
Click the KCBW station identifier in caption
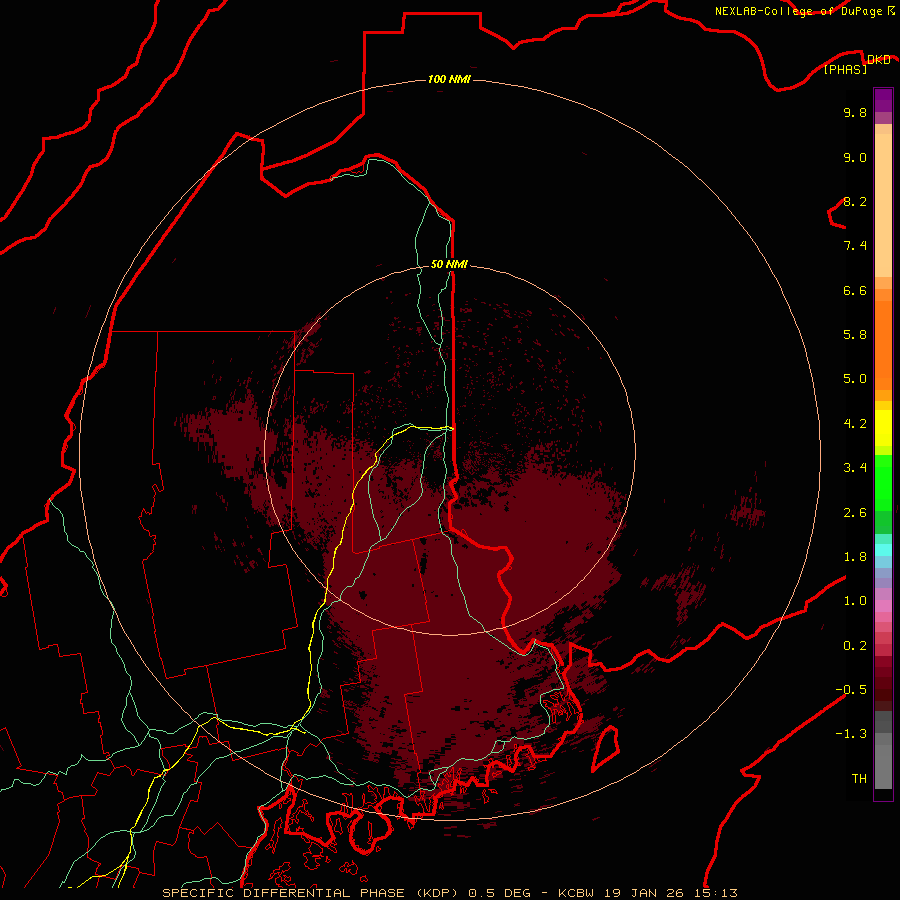point(576,893)
